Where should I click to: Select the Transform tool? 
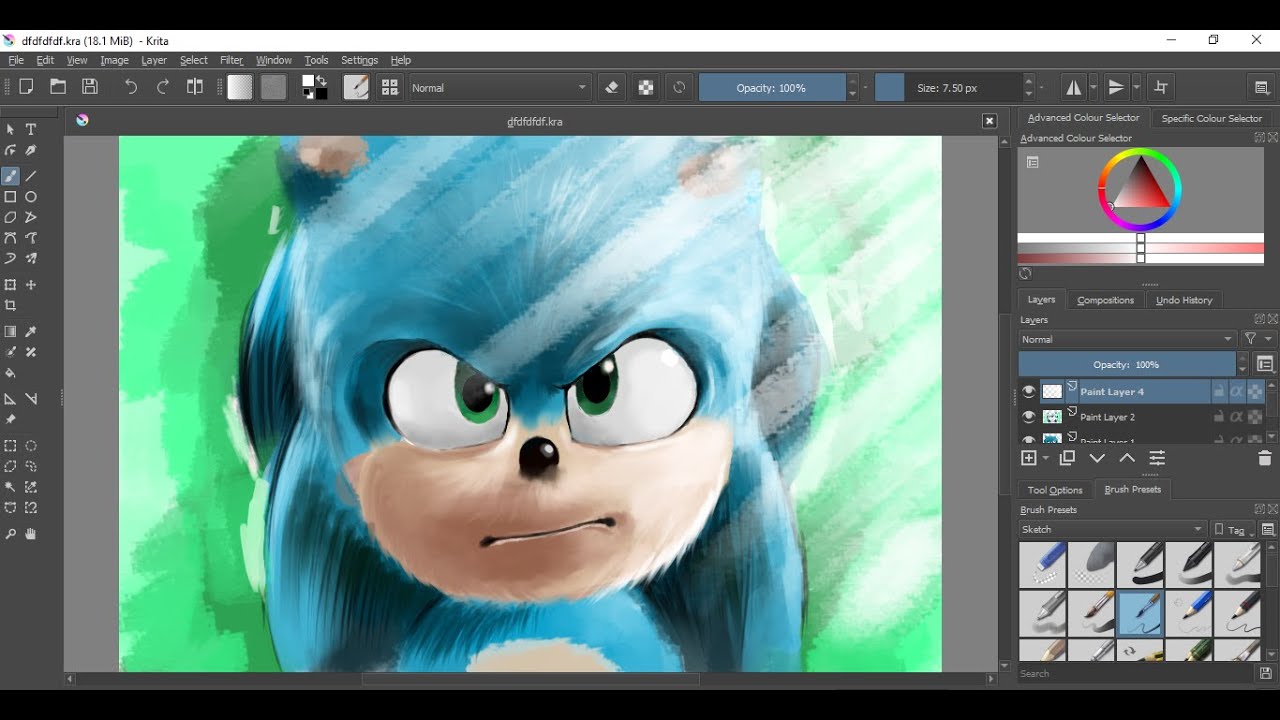(11, 285)
